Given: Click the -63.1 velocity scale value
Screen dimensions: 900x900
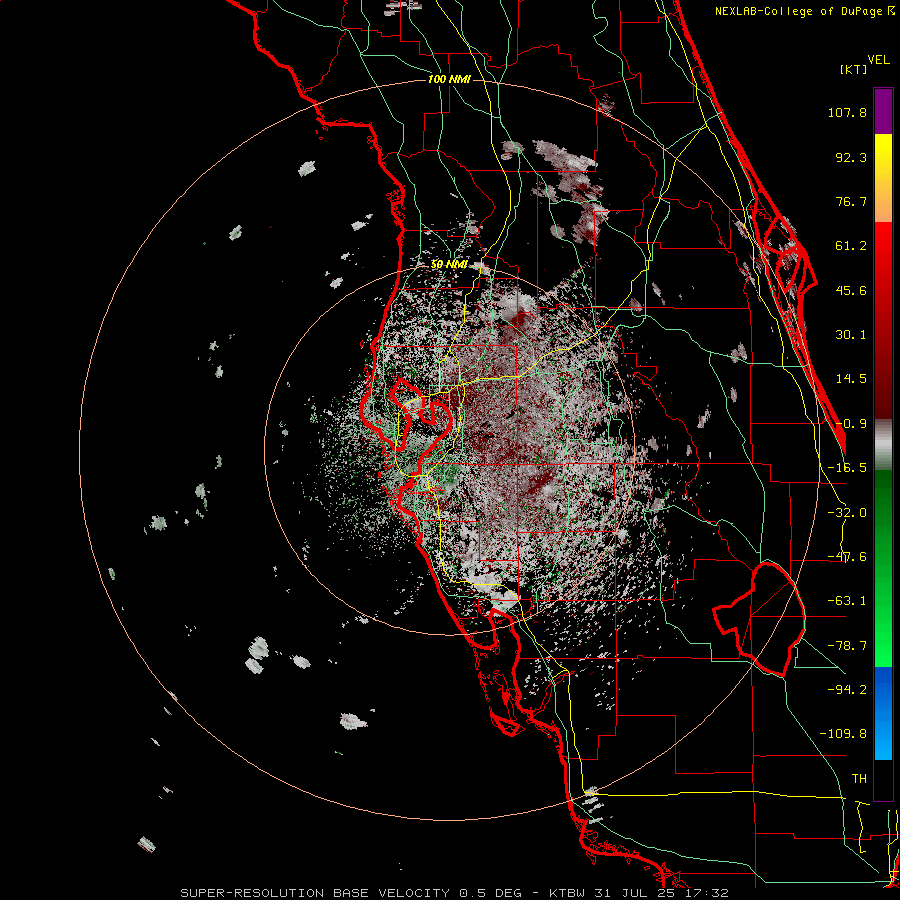Looking at the screenshot, I should point(847,601).
